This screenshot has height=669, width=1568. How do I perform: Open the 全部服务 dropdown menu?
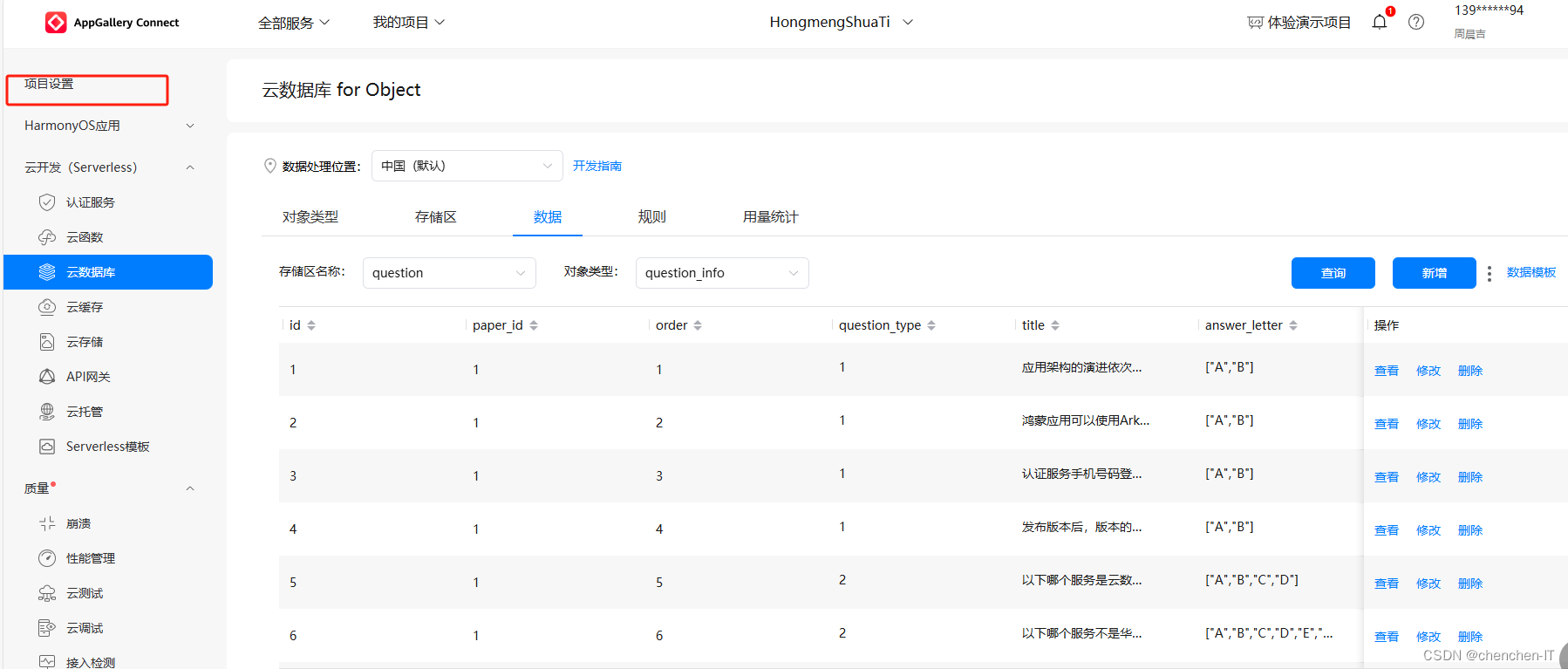(294, 23)
